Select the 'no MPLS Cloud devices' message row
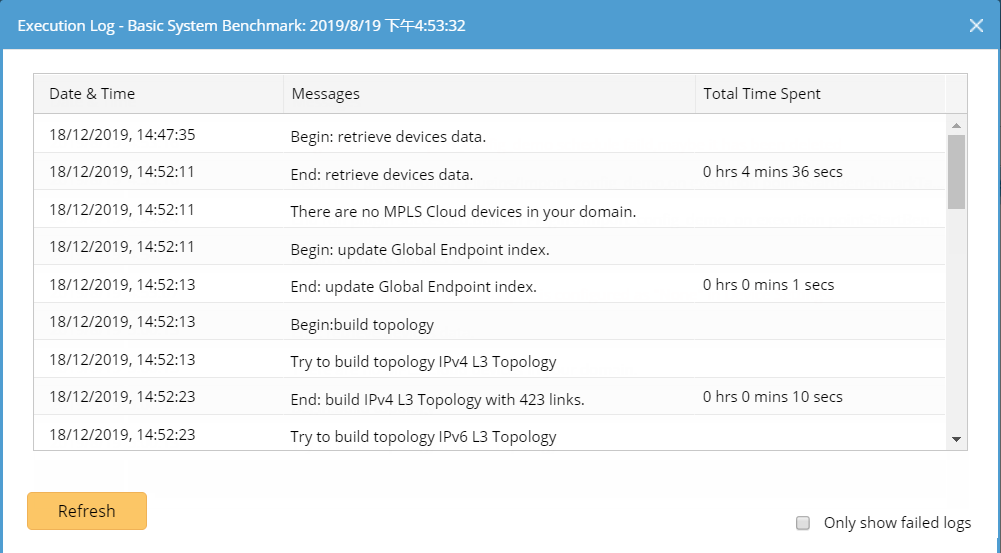 [x=463, y=211]
